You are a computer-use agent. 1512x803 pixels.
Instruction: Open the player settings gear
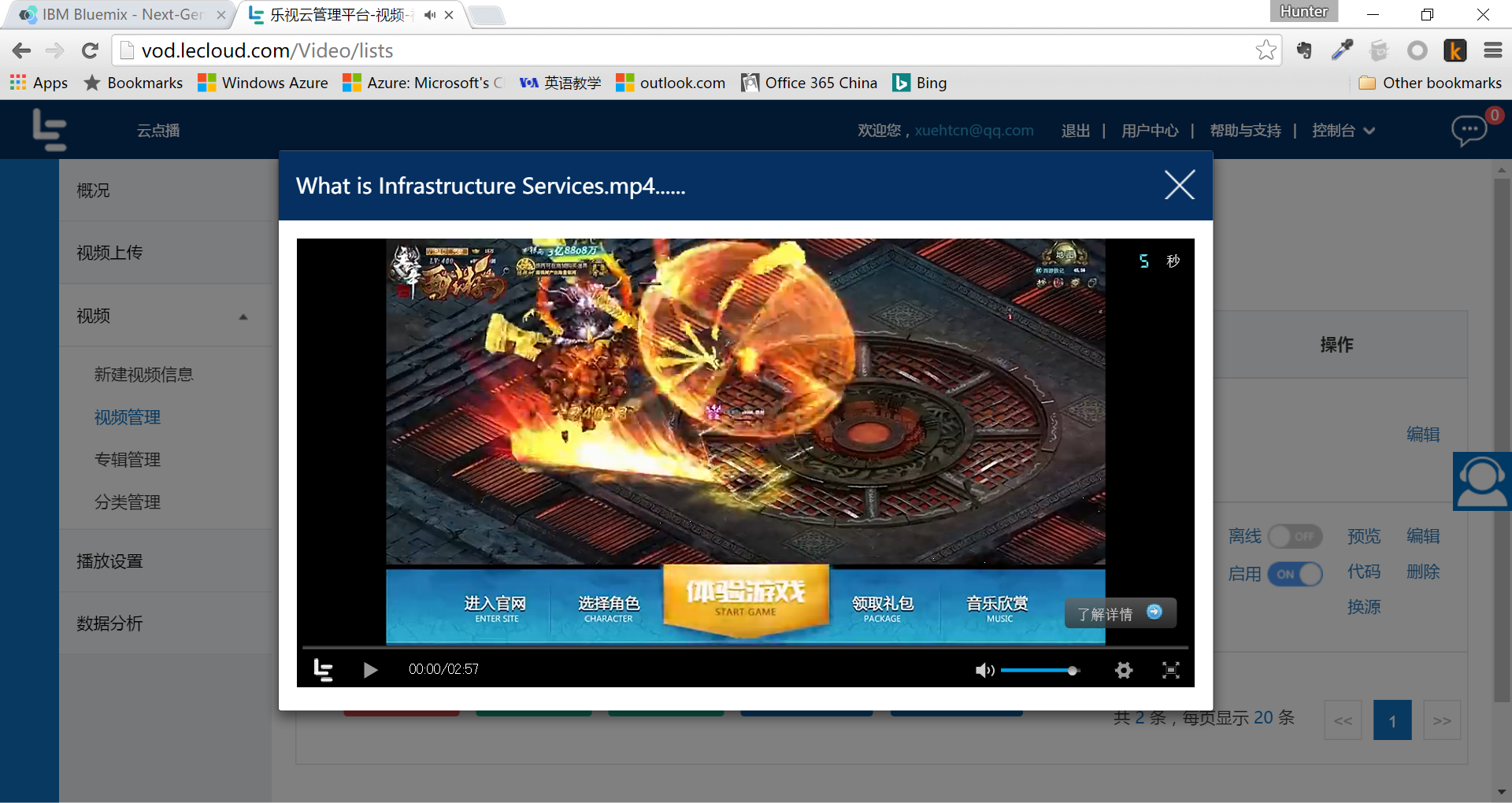tap(1124, 670)
